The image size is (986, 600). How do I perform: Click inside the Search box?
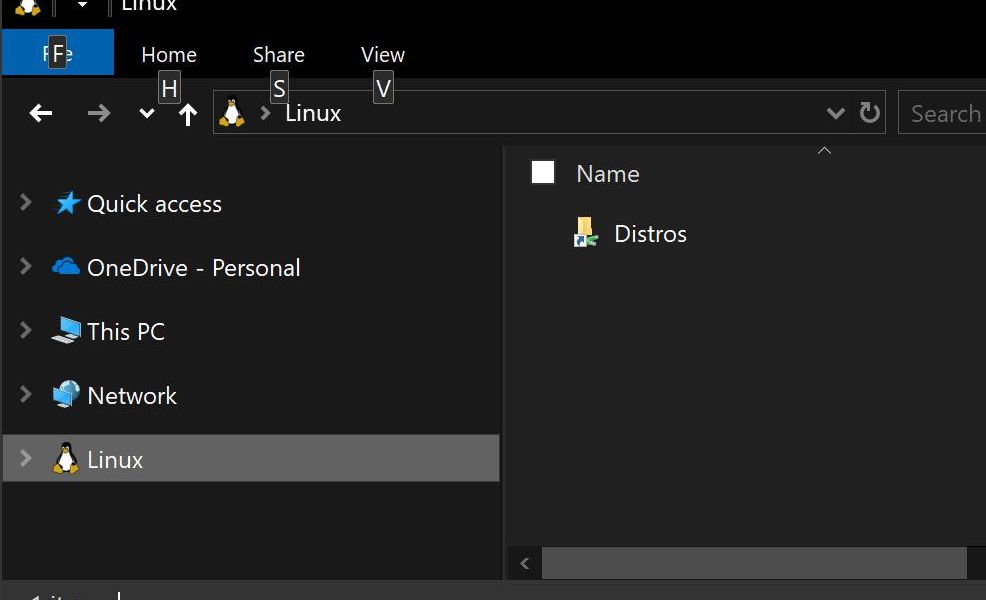pyautogui.click(x=945, y=113)
